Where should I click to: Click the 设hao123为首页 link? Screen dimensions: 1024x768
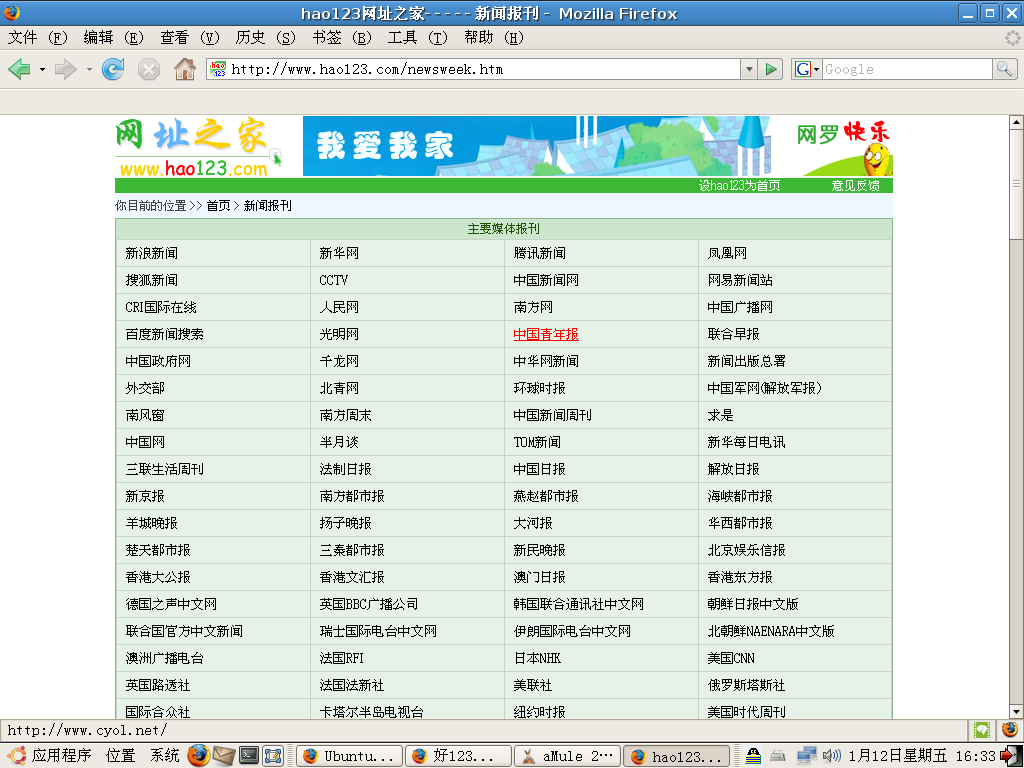point(739,185)
